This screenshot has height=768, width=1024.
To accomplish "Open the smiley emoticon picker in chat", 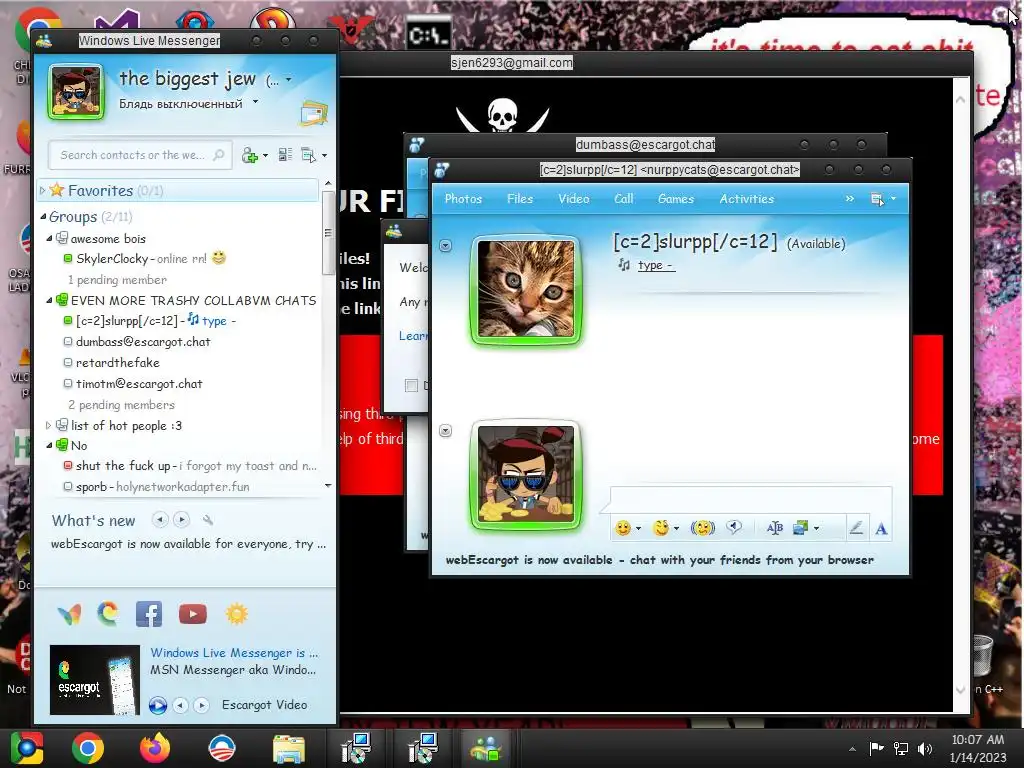I will (x=623, y=528).
